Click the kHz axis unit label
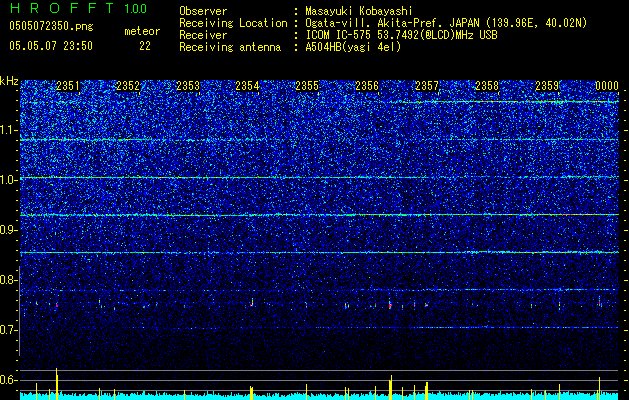Screen dimensions: 629x400 tap(9, 81)
